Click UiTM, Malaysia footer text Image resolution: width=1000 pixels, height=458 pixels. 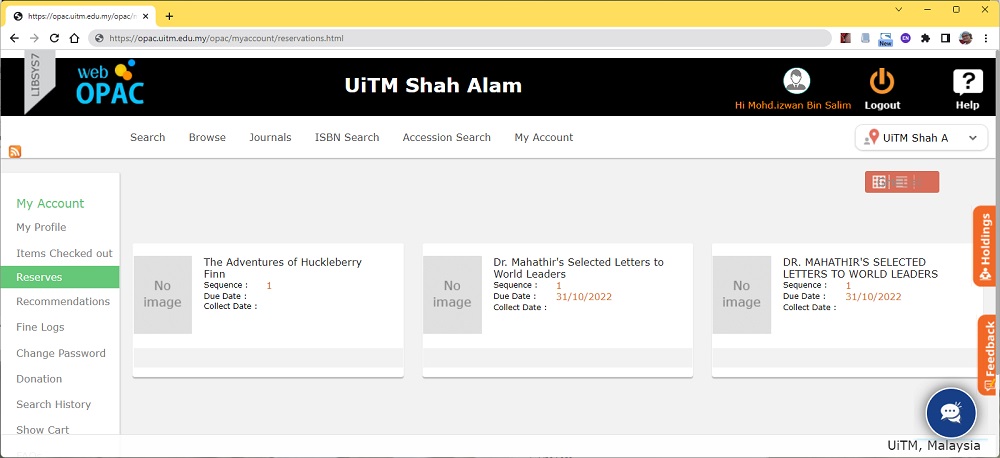934,445
